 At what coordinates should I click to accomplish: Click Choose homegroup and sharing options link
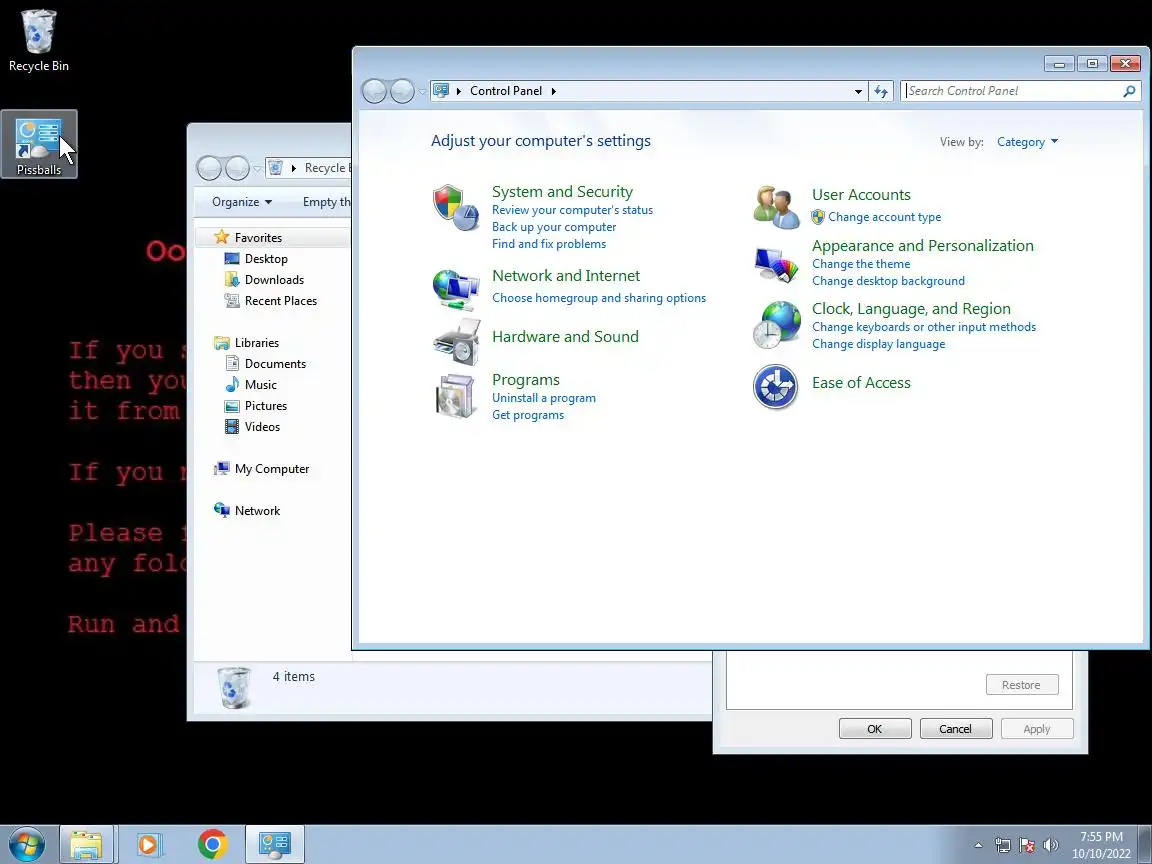click(x=599, y=298)
